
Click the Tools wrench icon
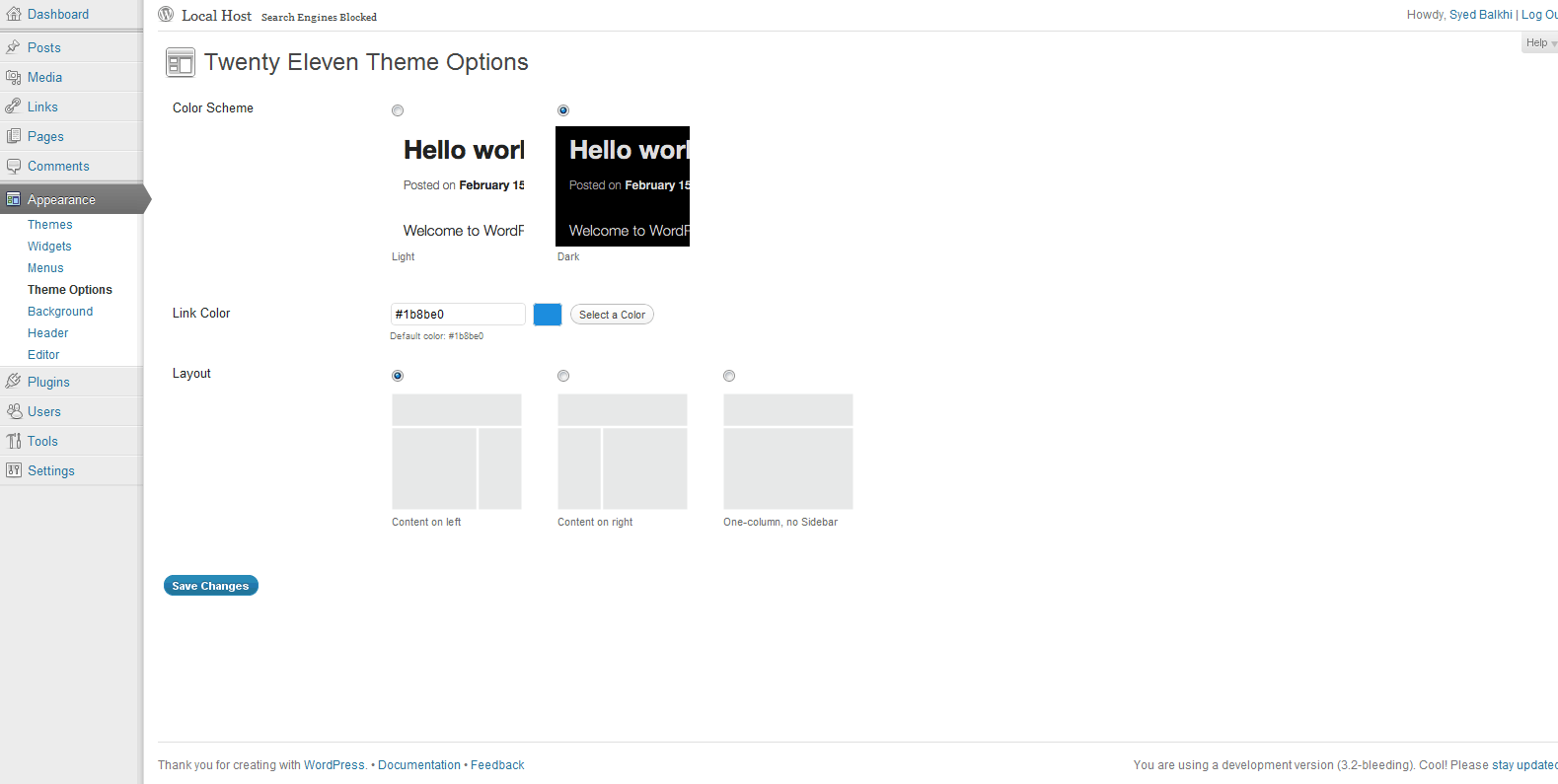14,441
